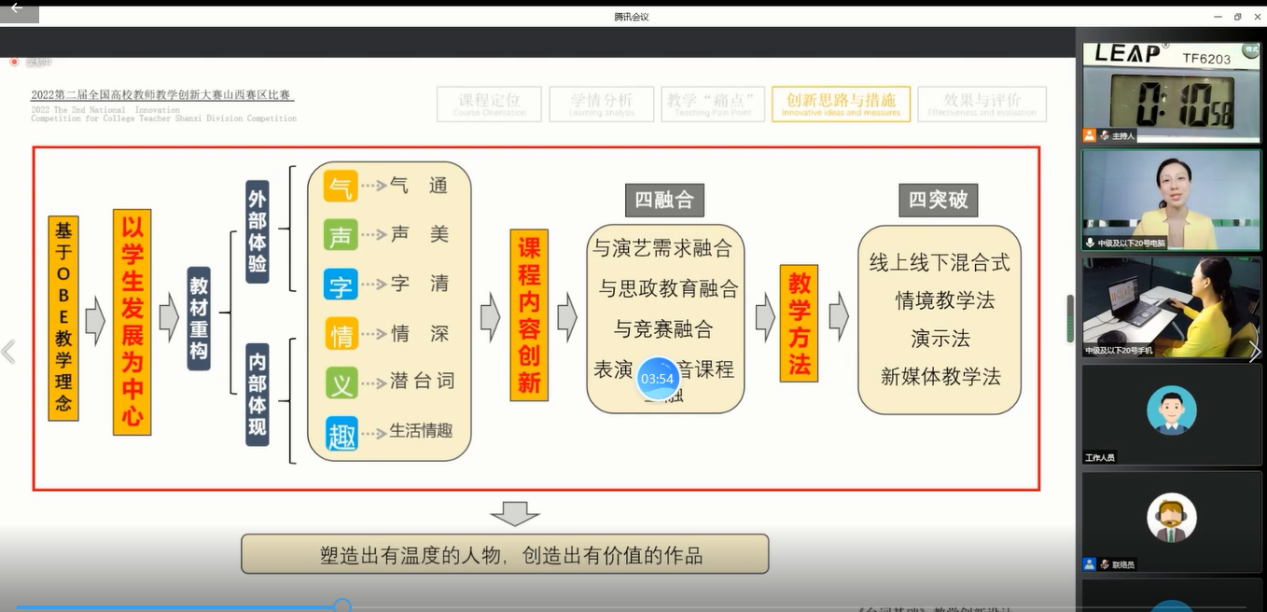Screen dimensions: 1267x612
Task: Click the blue person badge beside 联络员
Action: 1090,564
